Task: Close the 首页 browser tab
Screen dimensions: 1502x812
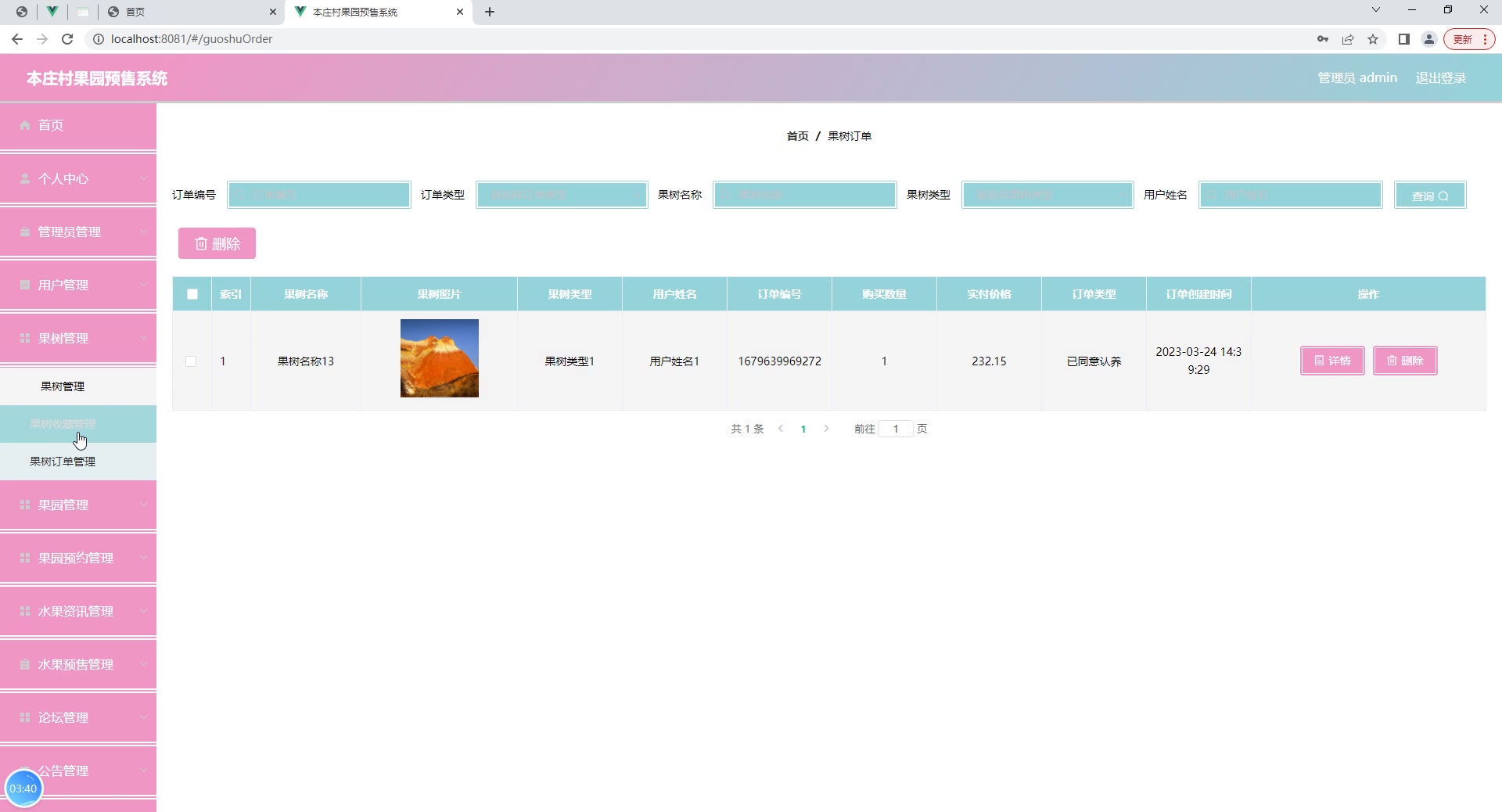Action: [272, 12]
